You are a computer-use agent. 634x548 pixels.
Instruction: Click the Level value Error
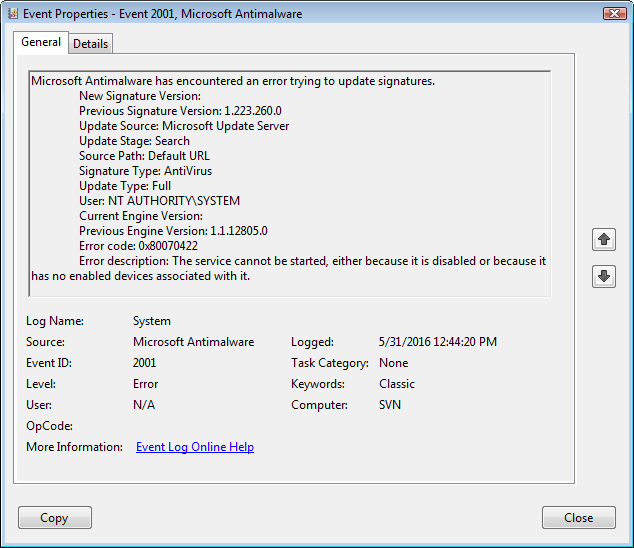click(x=146, y=384)
